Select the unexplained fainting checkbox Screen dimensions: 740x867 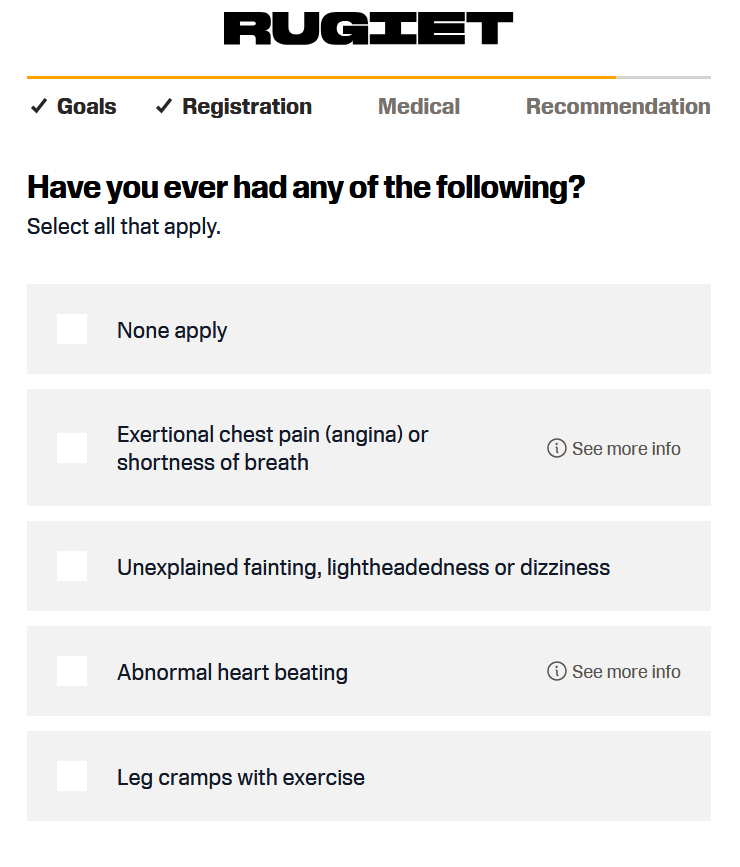click(x=72, y=566)
